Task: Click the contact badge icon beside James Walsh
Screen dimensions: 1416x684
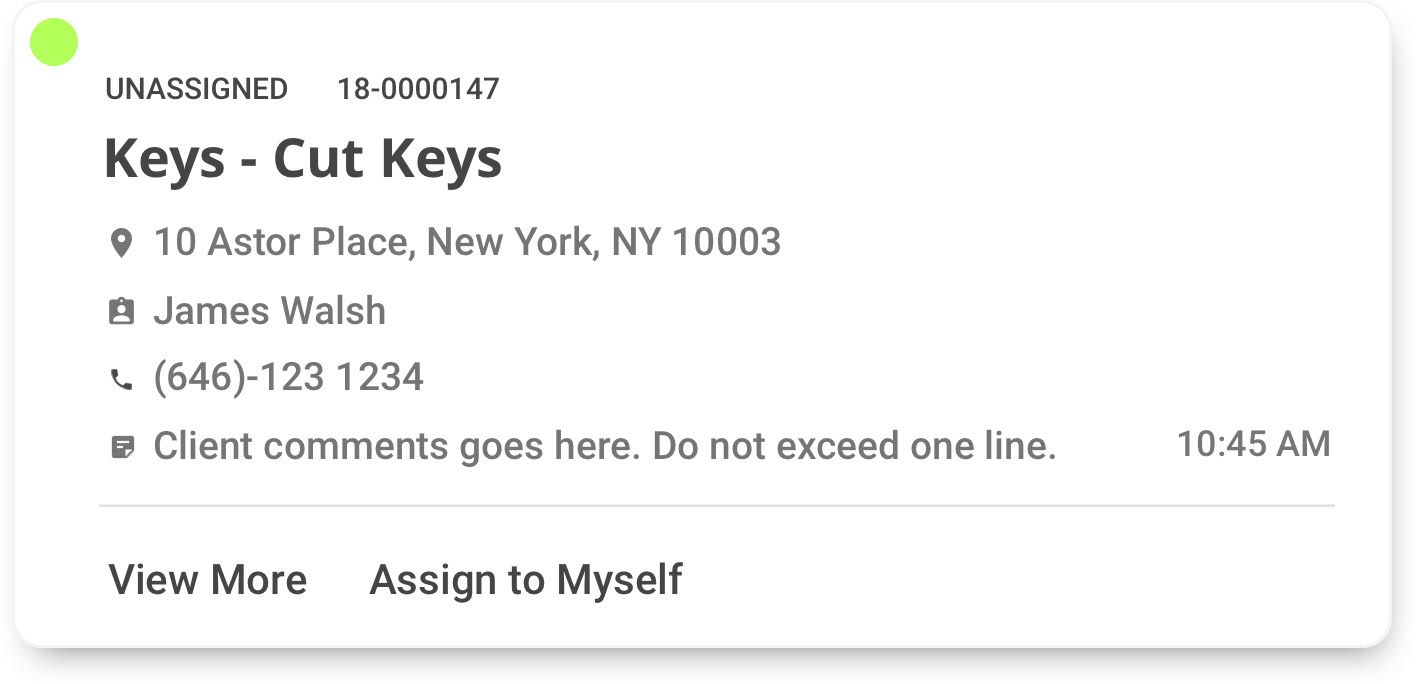Action: (121, 312)
